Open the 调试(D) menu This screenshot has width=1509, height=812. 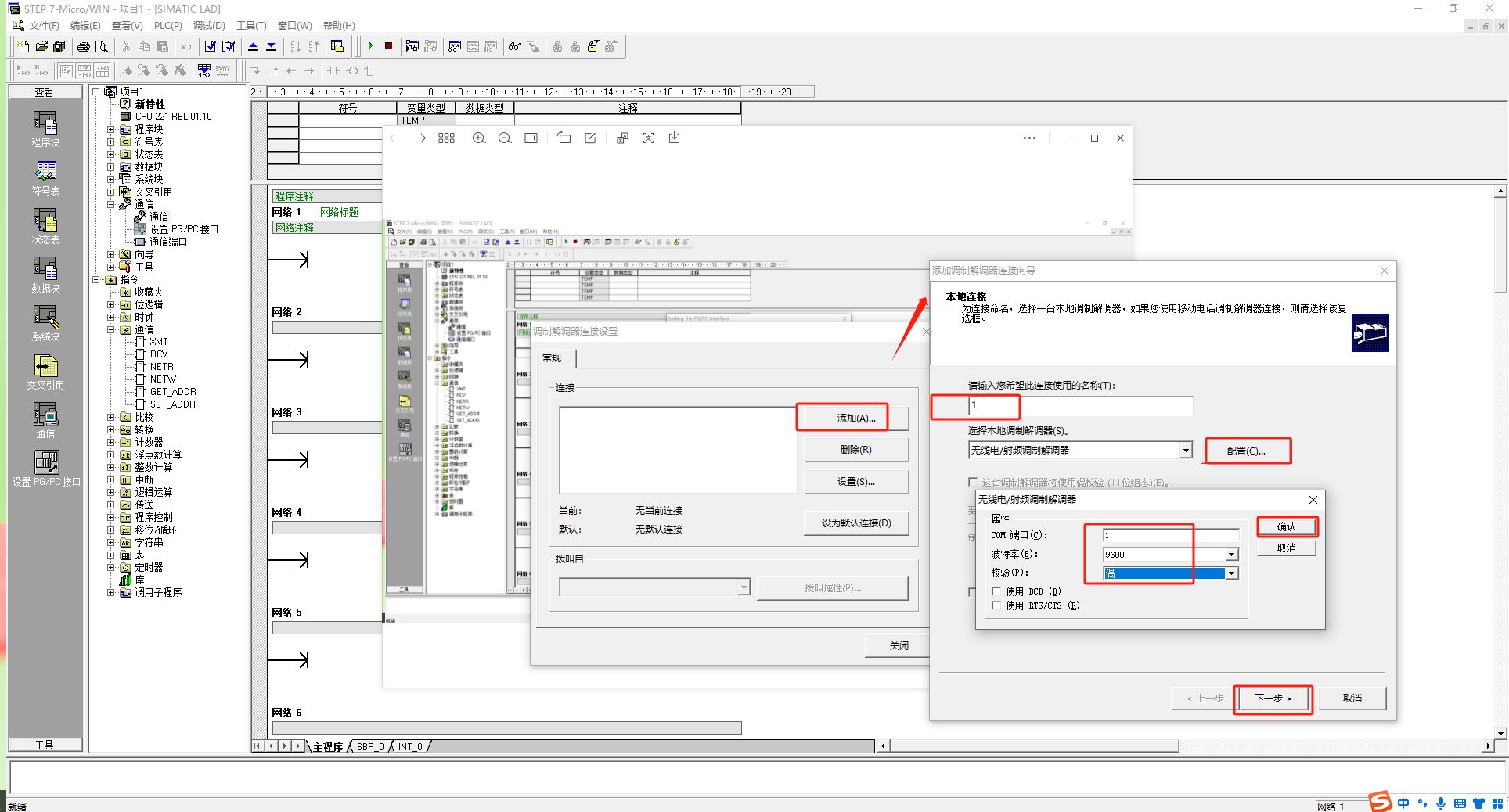tap(209, 26)
